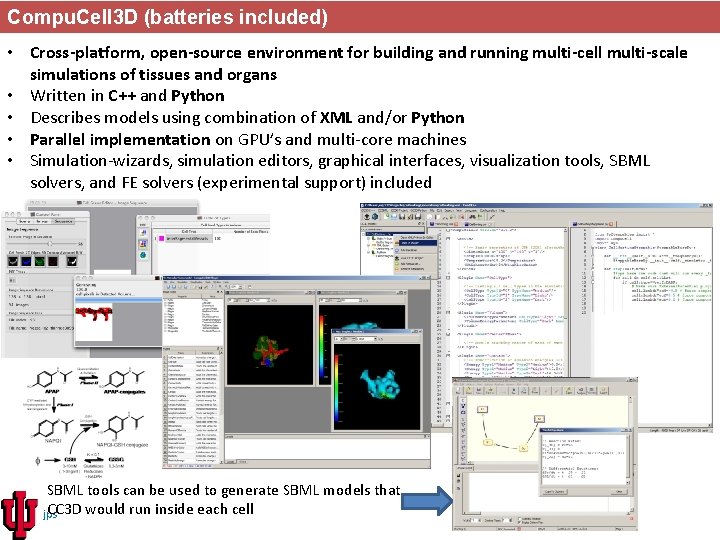This screenshot has width=720, height=540.
Task: Choose the highlighted context menu entry in Twedit
Action: 418,243
